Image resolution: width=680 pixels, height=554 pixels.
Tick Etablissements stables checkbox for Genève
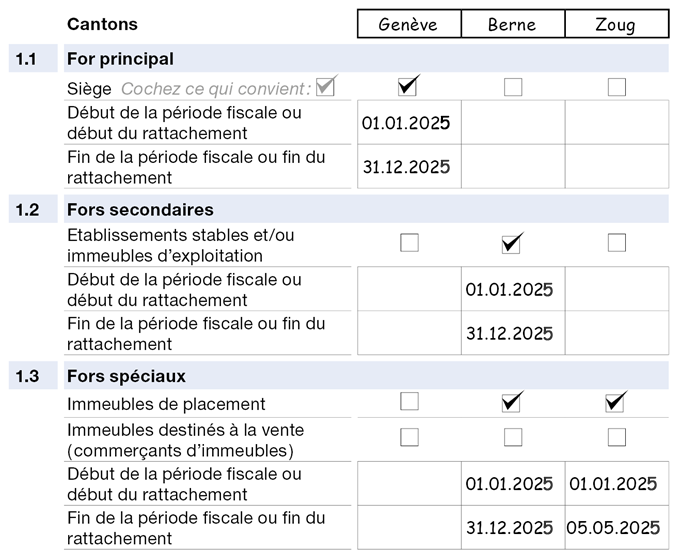click(x=409, y=242)
